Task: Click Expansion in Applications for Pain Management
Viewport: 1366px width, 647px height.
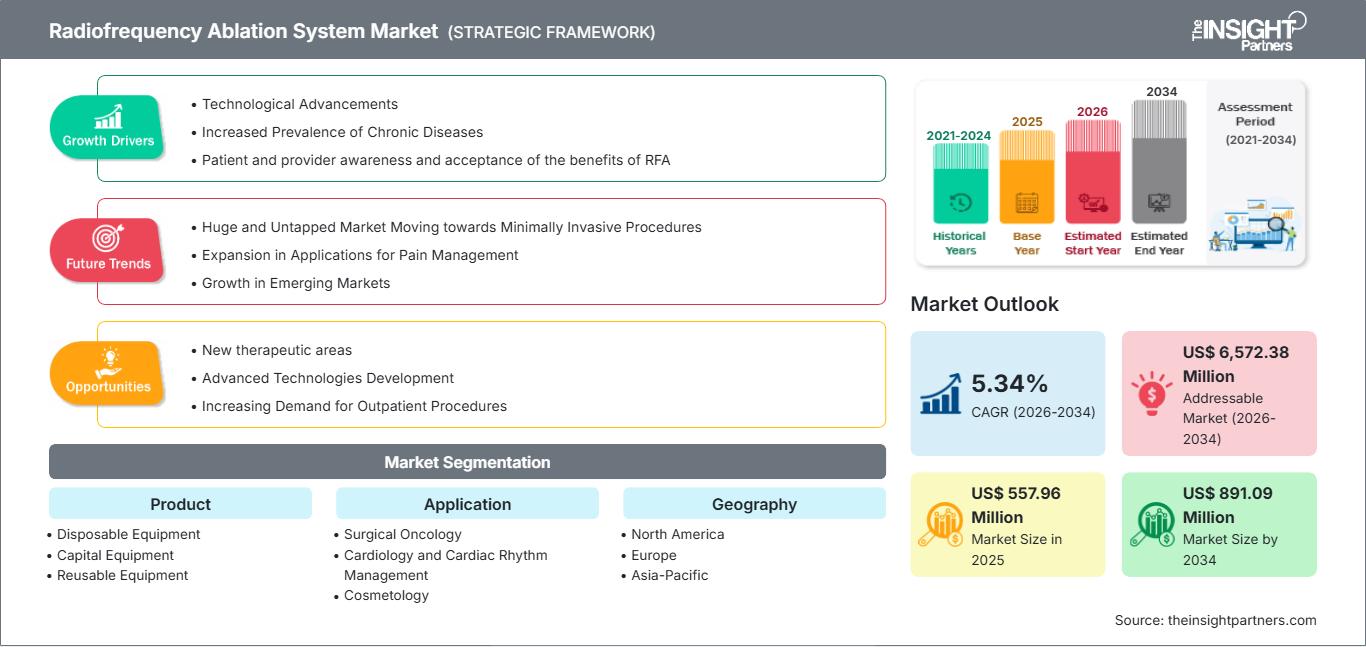Action: click(x=360, y=255)
